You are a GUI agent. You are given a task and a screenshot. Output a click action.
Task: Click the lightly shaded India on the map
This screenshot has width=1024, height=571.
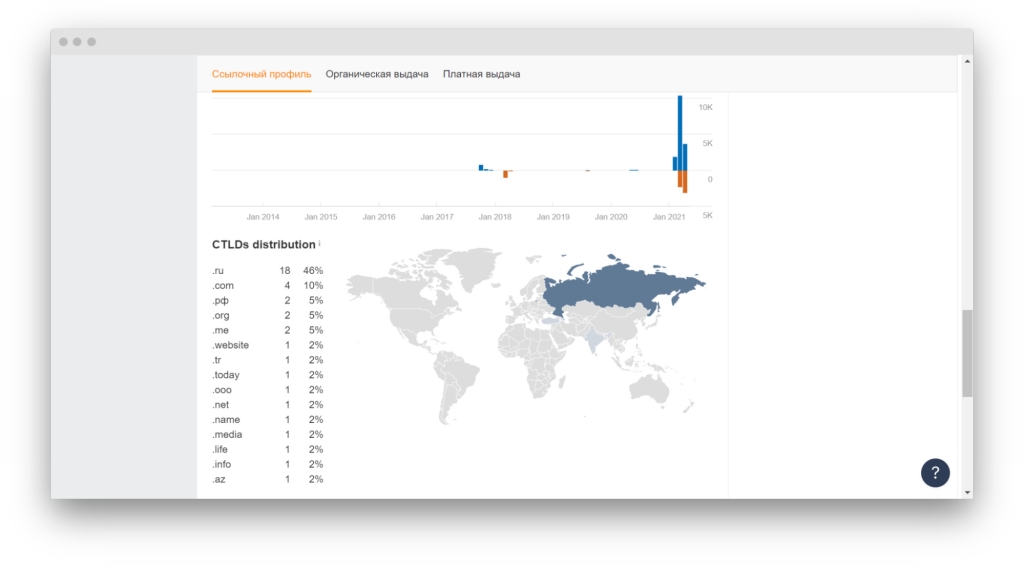tap(596, 340)
